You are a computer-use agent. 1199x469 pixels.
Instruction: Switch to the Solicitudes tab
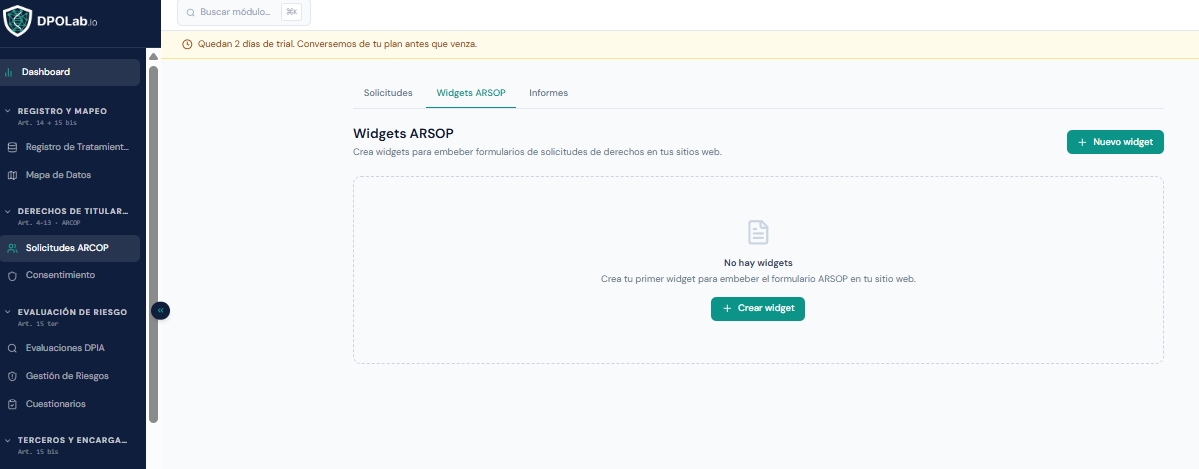click(x=388, y=93)
